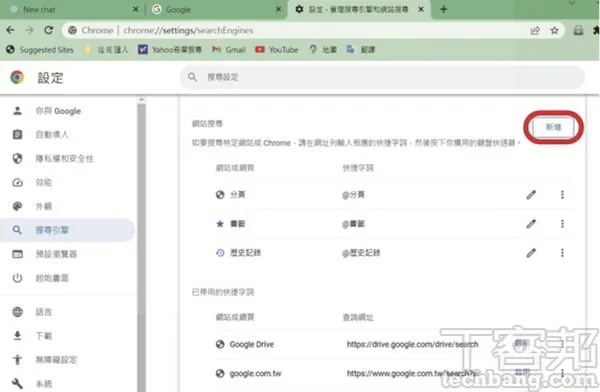Open the new tab plus button
The width and height of the screenshot is (600, 392).
(x=443, y=9)
